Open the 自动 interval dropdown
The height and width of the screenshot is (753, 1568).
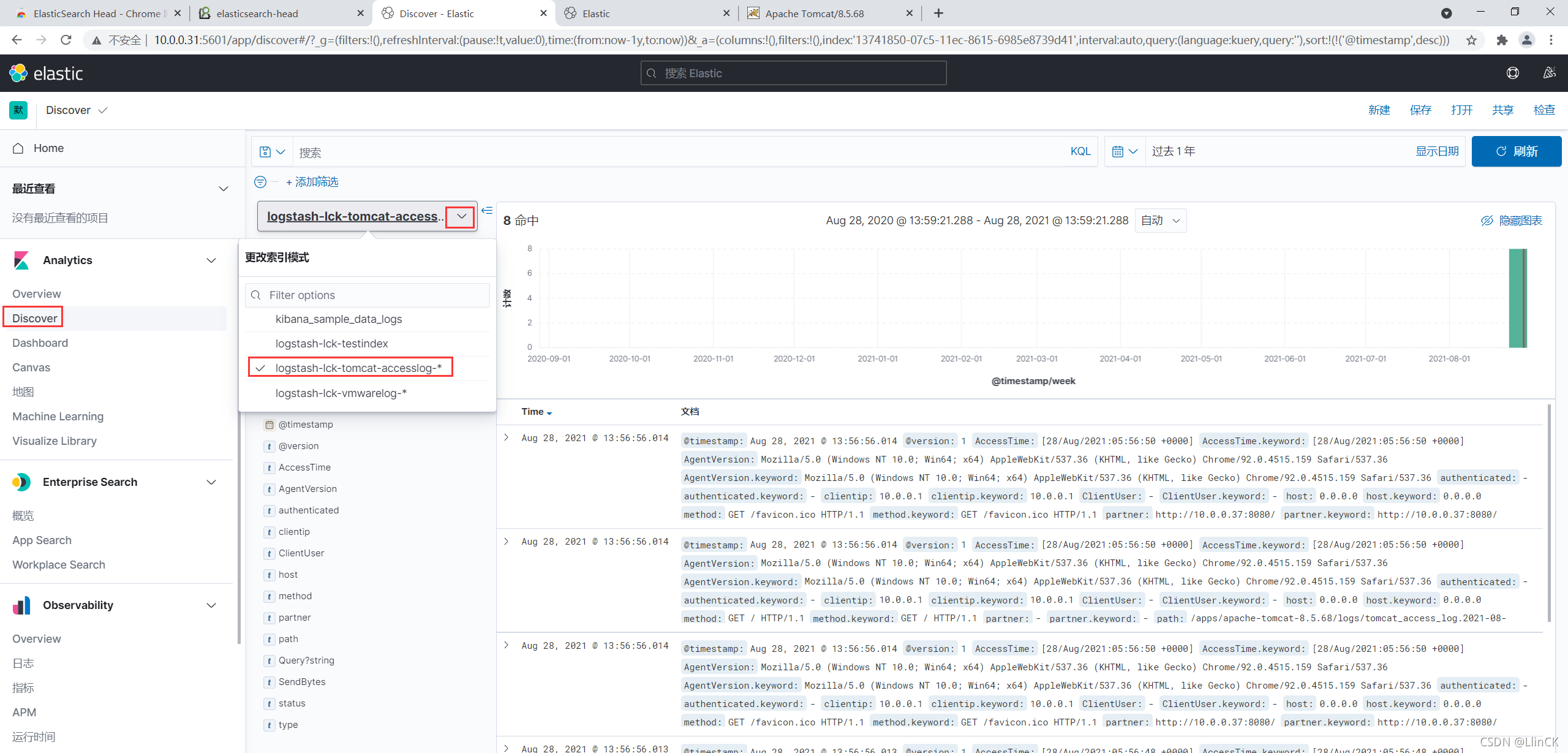click(x=1160, y=221)
